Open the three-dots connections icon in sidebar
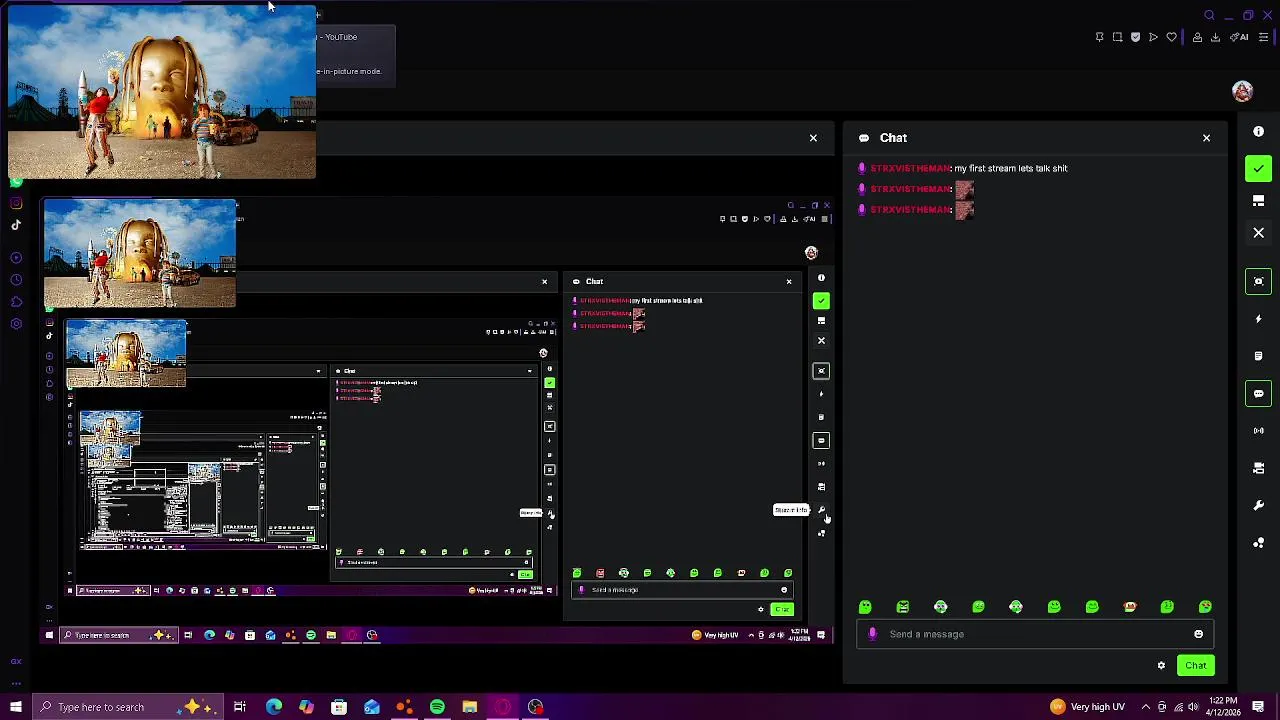The image size is (1280, 720). pyautogui.click(x=1258, y=543)
